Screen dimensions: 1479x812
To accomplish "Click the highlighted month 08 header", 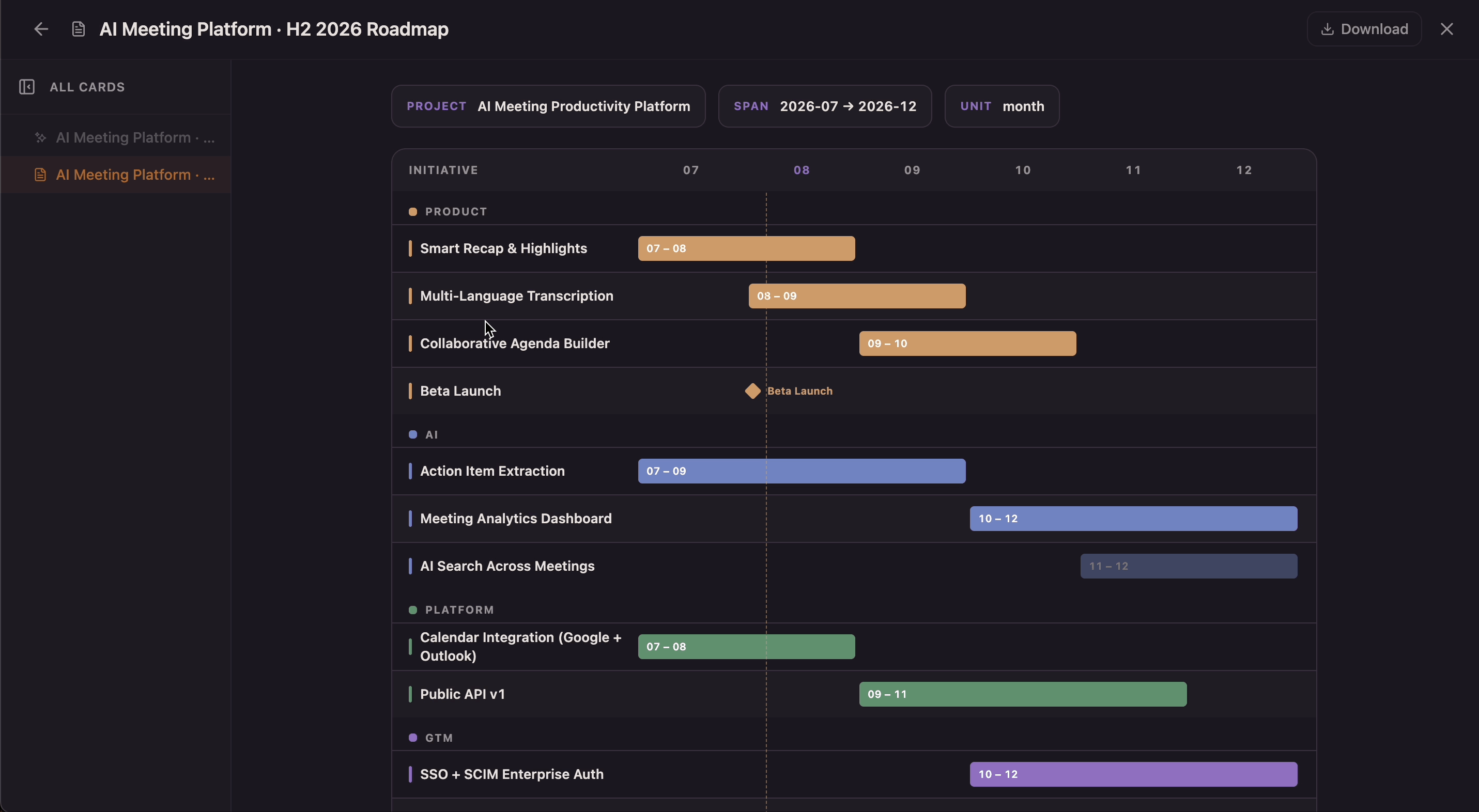I will click(x=802, y=170).
